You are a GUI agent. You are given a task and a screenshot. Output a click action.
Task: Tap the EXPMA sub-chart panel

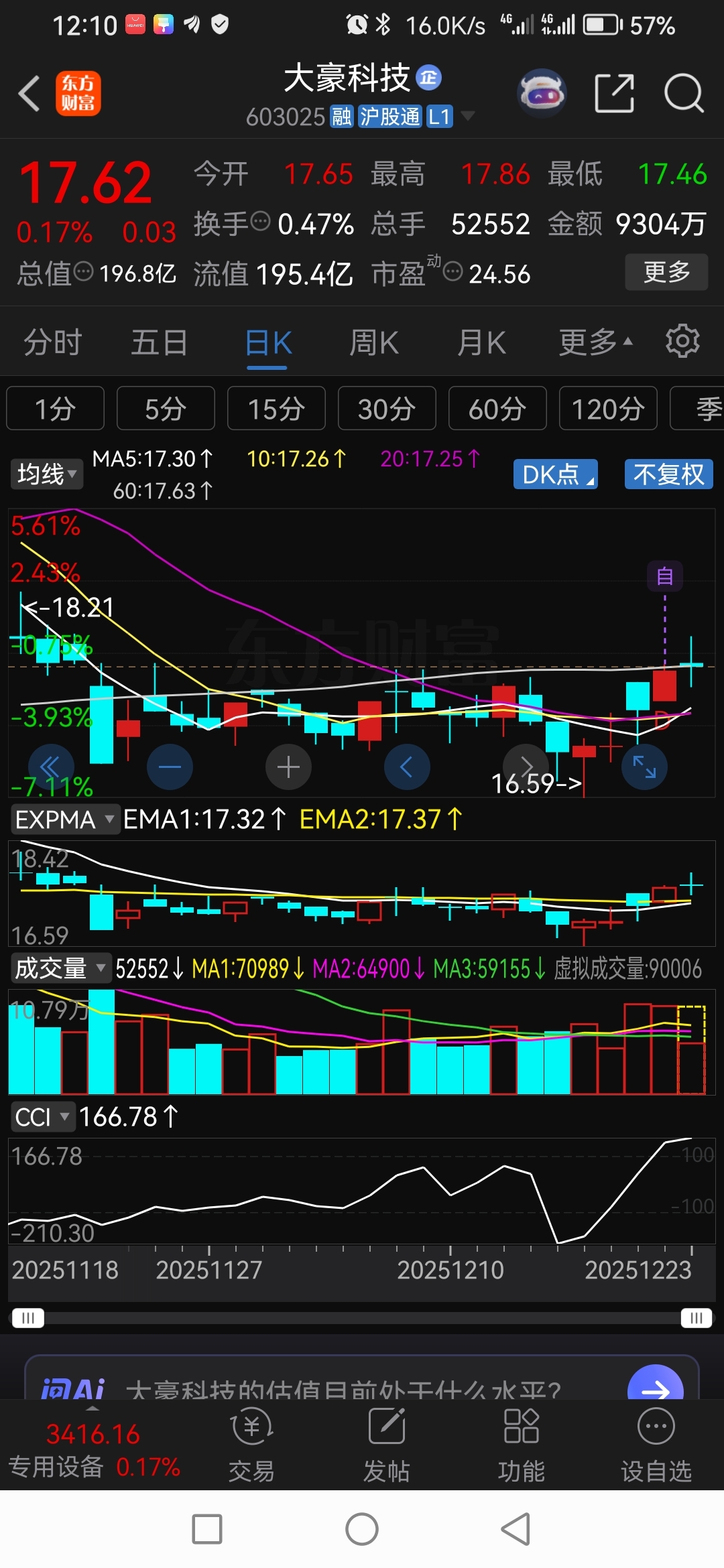pos(362,893)
